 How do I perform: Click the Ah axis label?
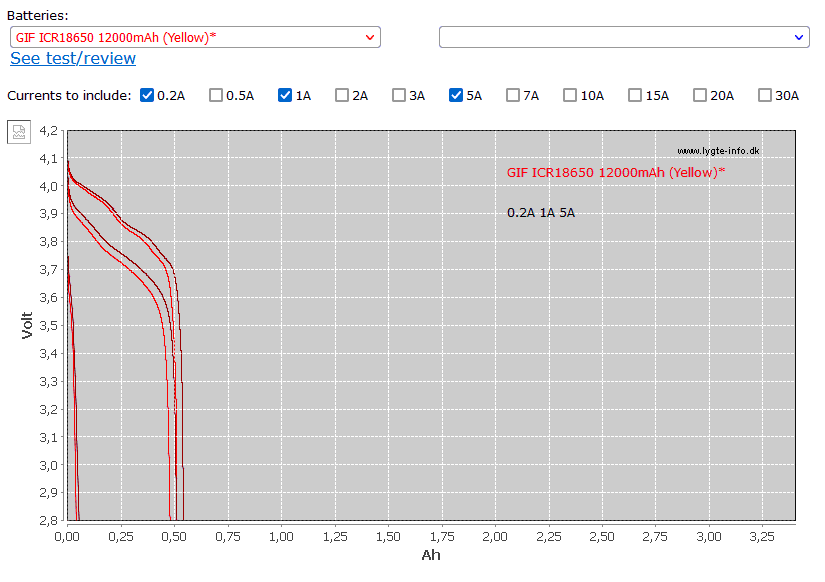pos(431,555)
